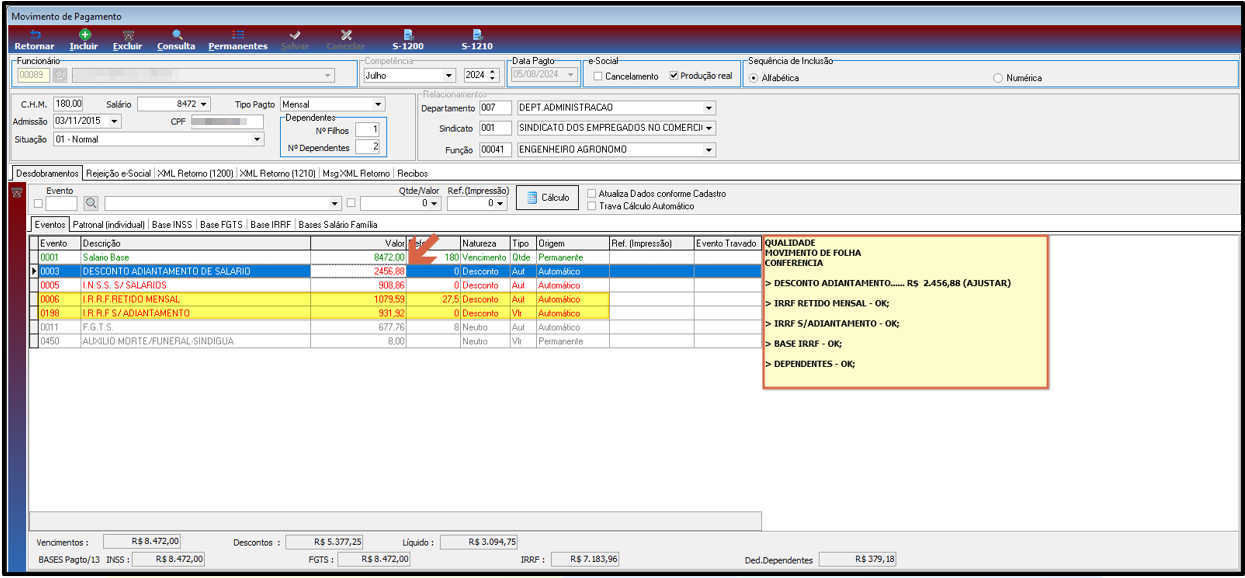Screen dimensions: 1245x578
Task: Select the AUXILIO MORTE/FUNERAL-SINDIGUA row
Action: (395, 341)
